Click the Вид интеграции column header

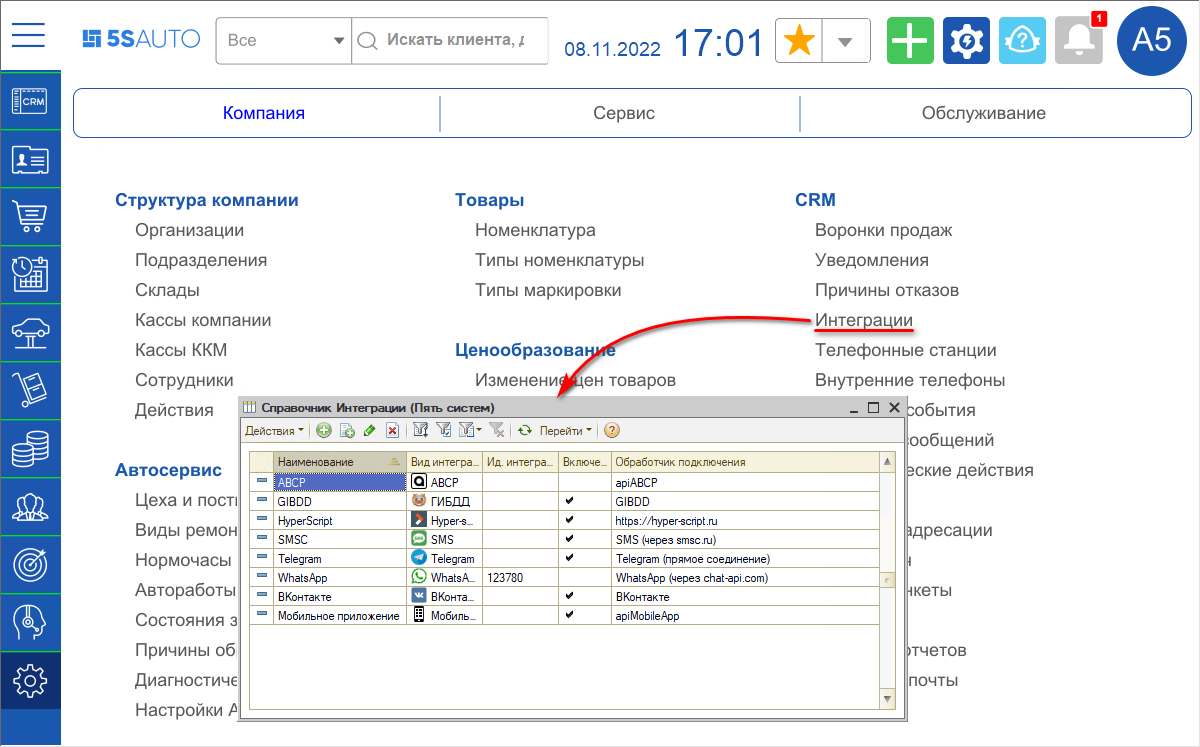coord(445,462)
